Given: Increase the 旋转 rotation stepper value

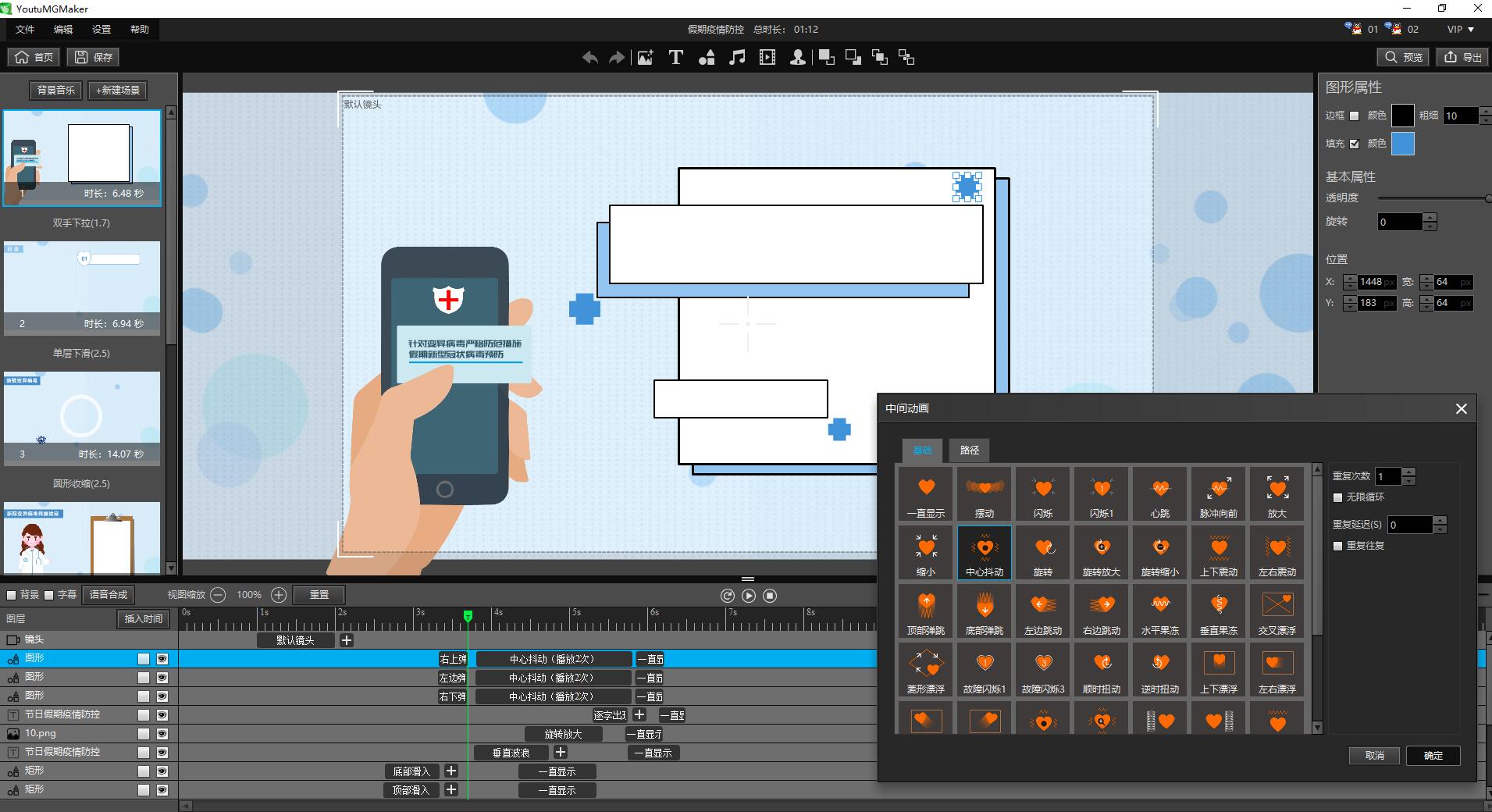Looking at the screenshot, I should [1430, 217].
